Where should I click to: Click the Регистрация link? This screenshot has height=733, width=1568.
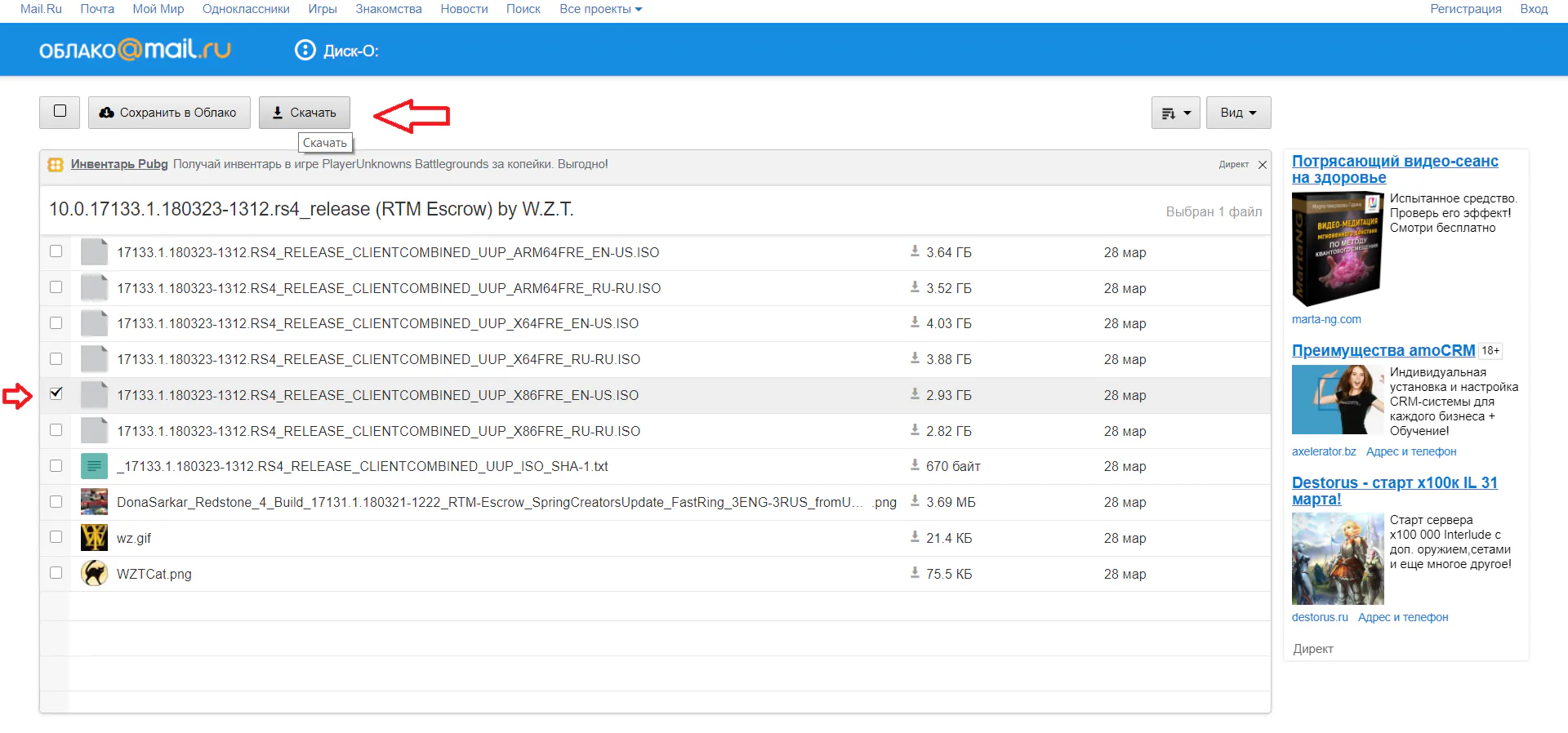[1466, 9]
